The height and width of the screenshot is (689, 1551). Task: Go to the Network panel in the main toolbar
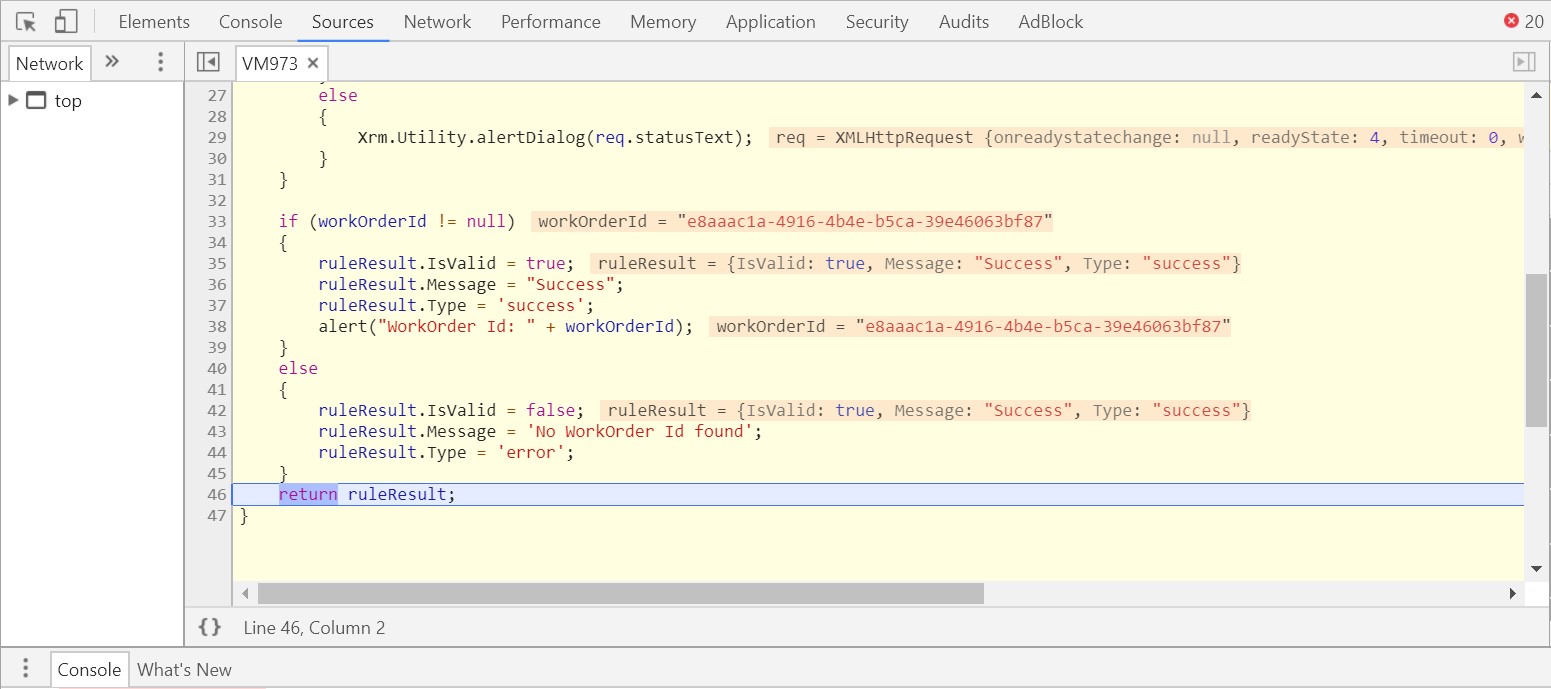(438, 21)
